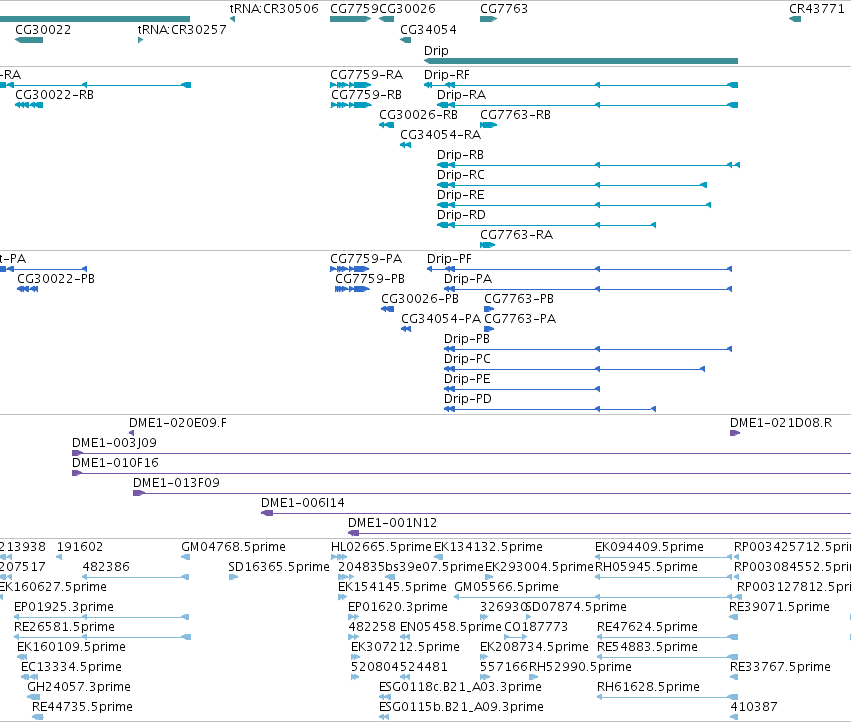The width and height of the screenshot is (851, 722).
Task: Click the DME1-001N12 clone label
Action: (392, 523)
